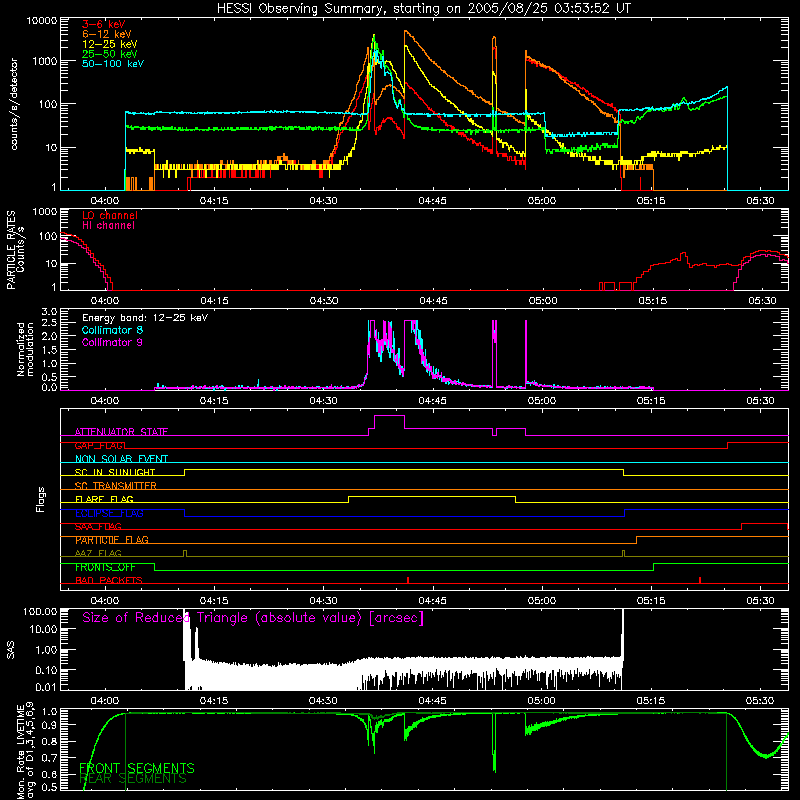Select the GAP_FLAG label
Screen dimensions: 800x800
coord(100,445)
